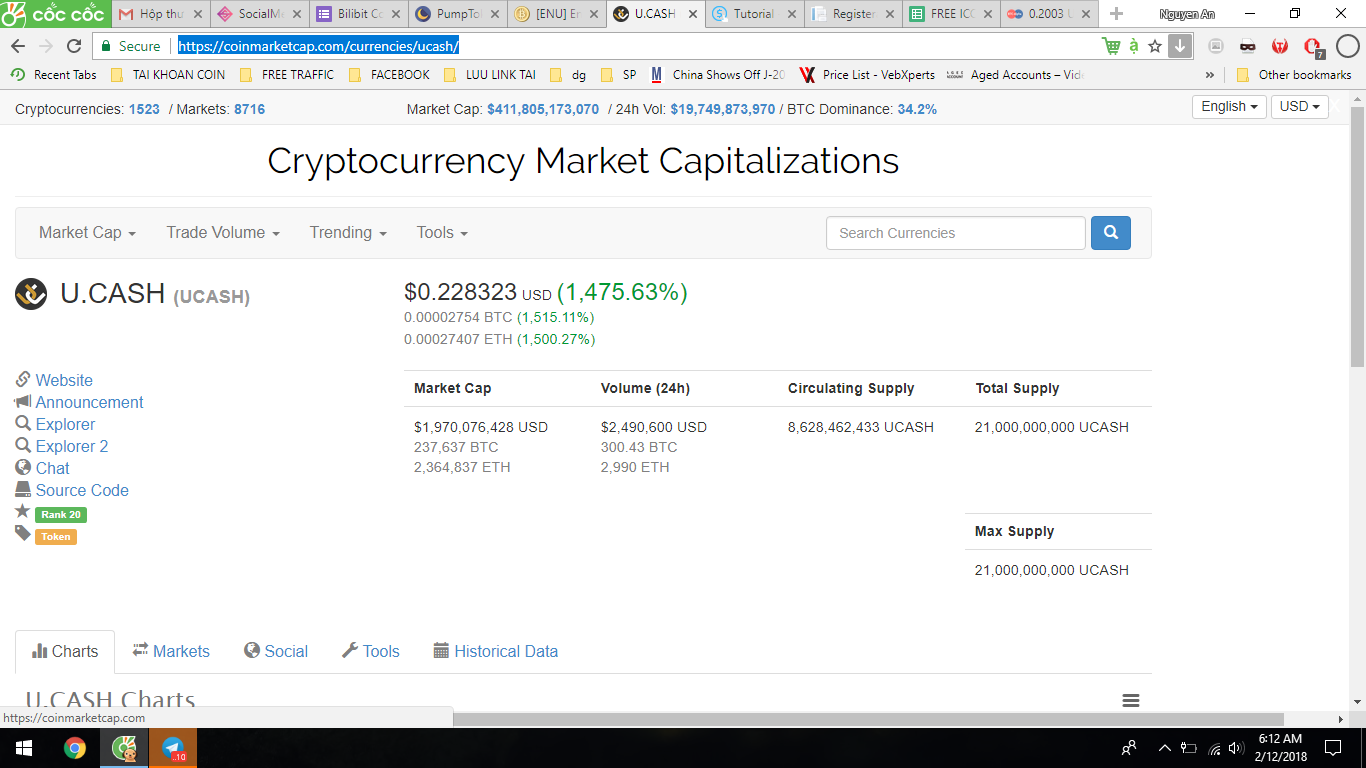This screenshot has height=768, width=1366.
Task: Click the 8716 Markets count link
Action: (x=250, y=109)
